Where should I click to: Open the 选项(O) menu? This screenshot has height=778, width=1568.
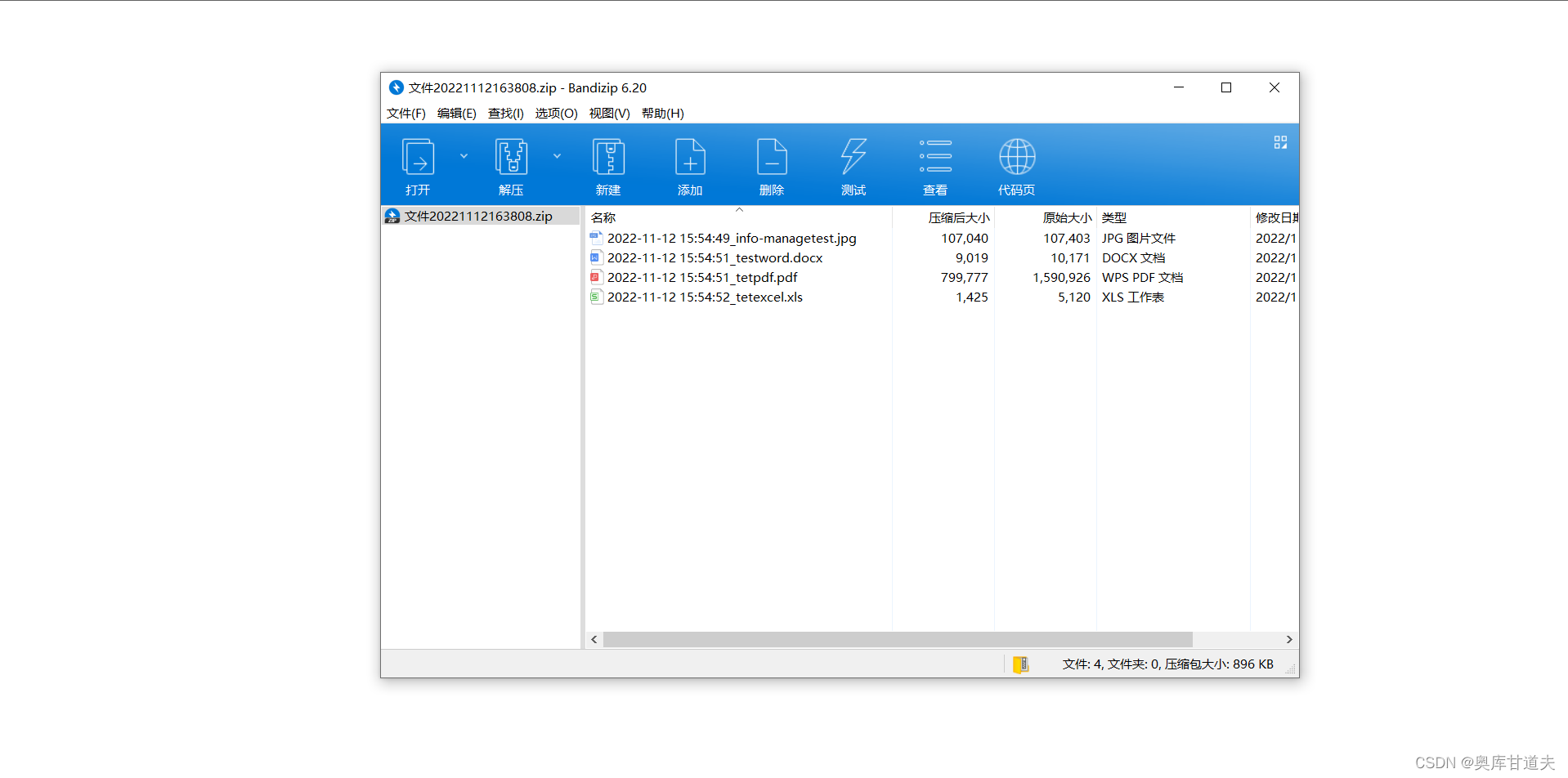pyautogui.click(x=557, y=114)
